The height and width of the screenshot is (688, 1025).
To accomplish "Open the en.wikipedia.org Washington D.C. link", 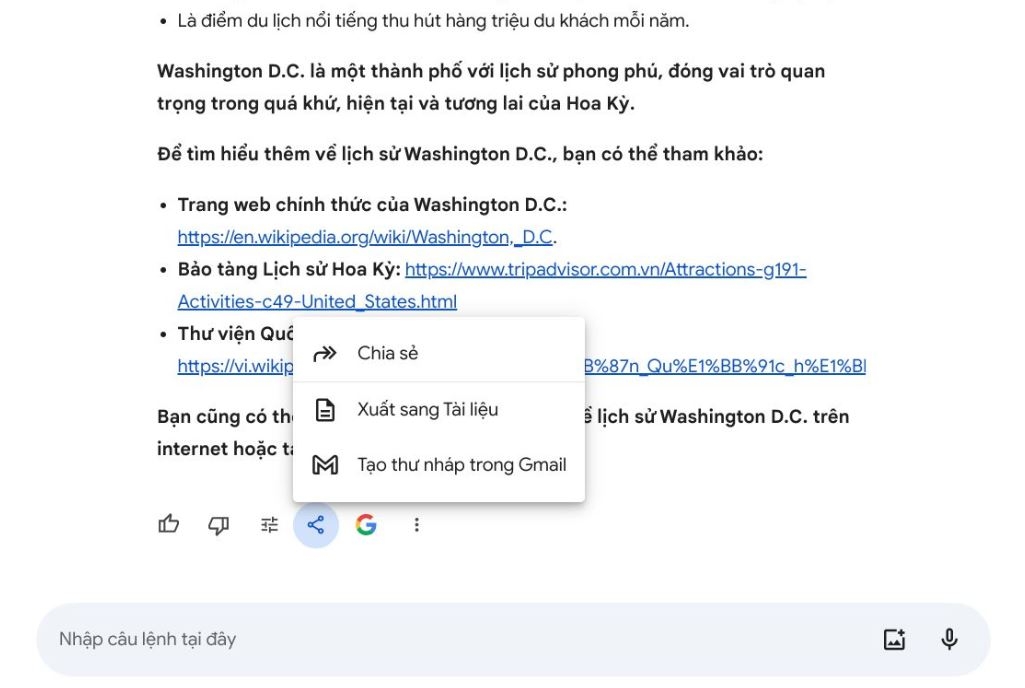I will pyautogui.click(x=366, y=238).
